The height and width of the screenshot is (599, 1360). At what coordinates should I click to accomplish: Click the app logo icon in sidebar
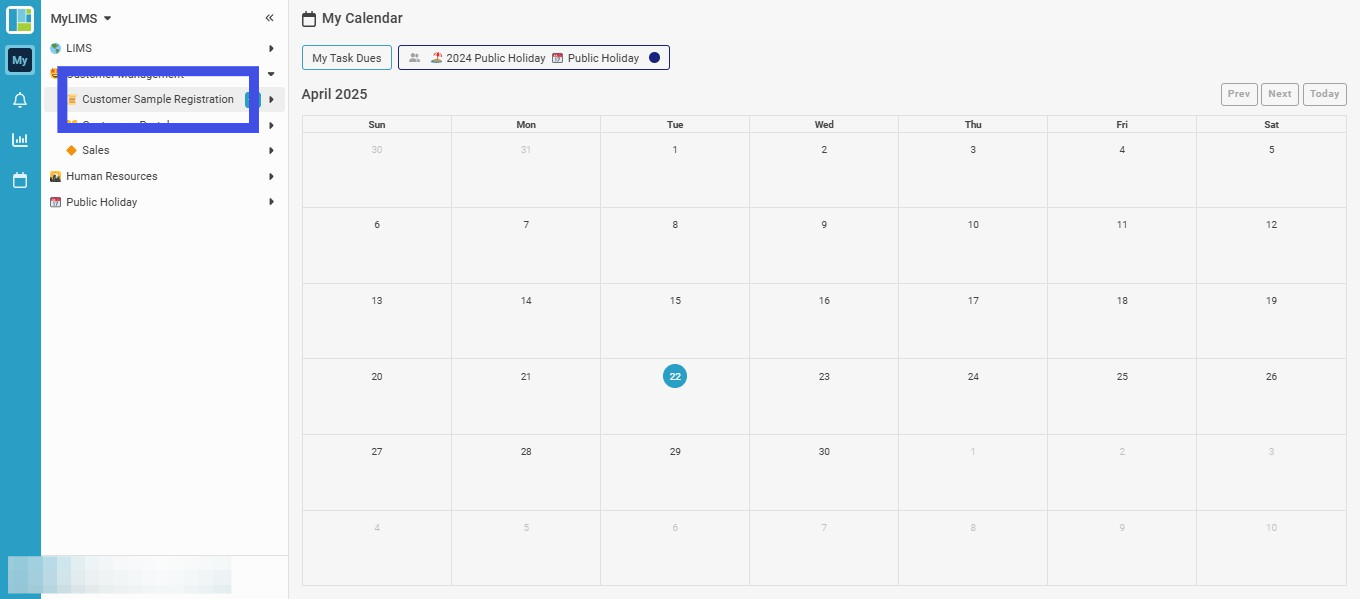tap(20, 19)
